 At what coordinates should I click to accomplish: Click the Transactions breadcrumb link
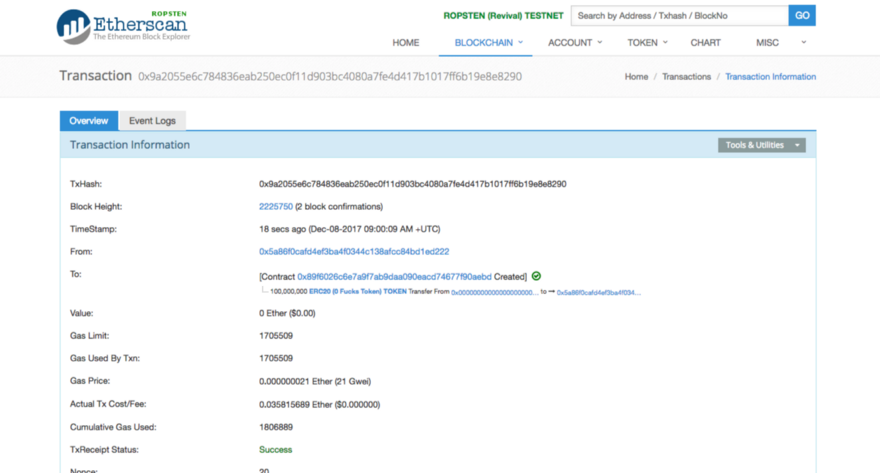click(686, 77)
